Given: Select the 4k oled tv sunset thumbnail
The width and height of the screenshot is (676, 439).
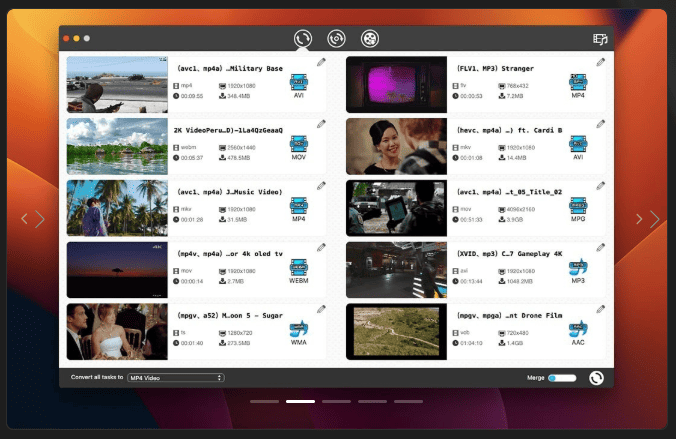Looking at the screenshot, I should [x=117, y=270].
